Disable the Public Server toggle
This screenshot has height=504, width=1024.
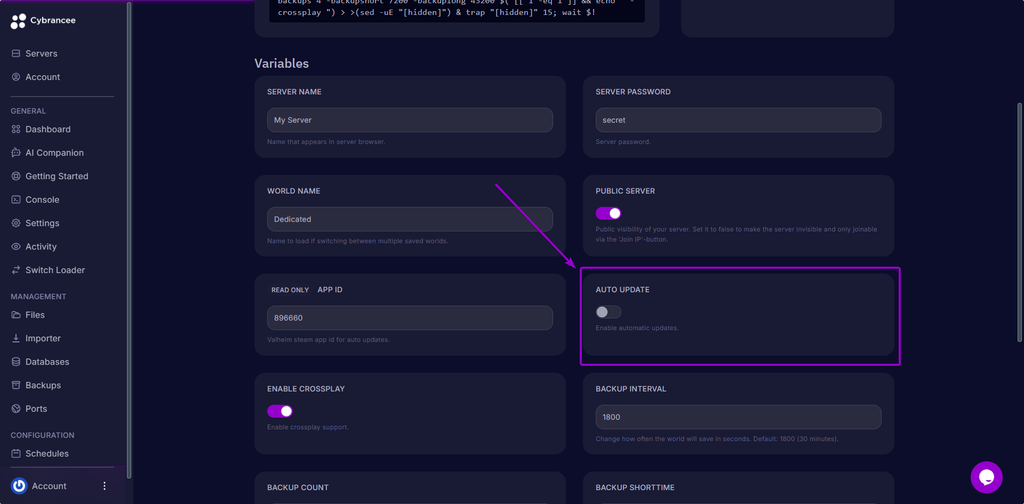click(608, 213)
